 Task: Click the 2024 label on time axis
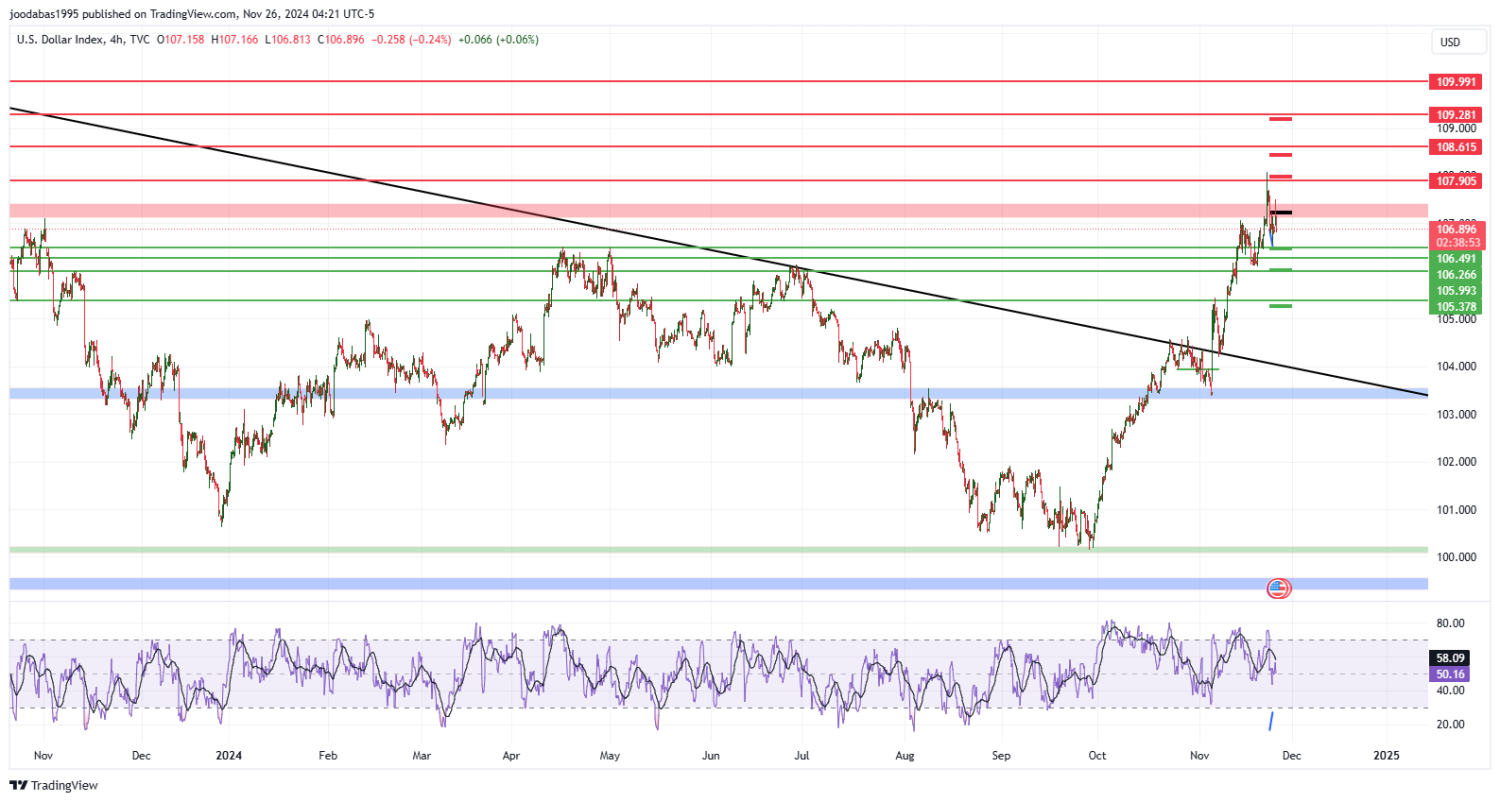(x=230, y=754)
